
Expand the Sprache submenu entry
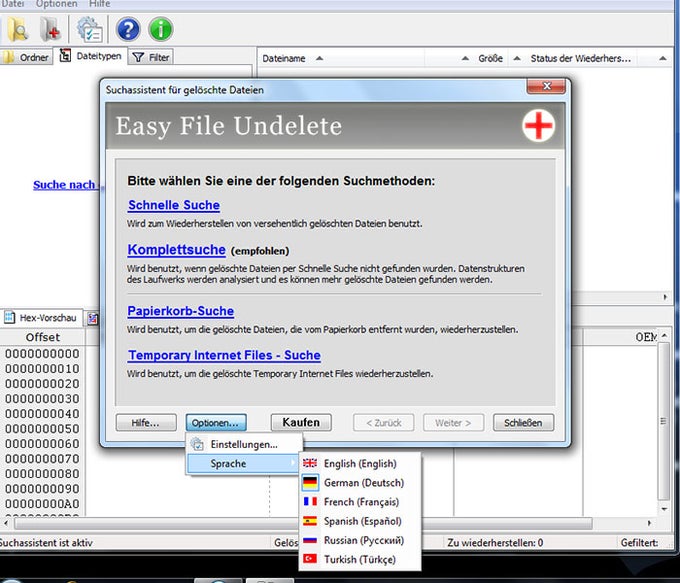tap(243, 463)
